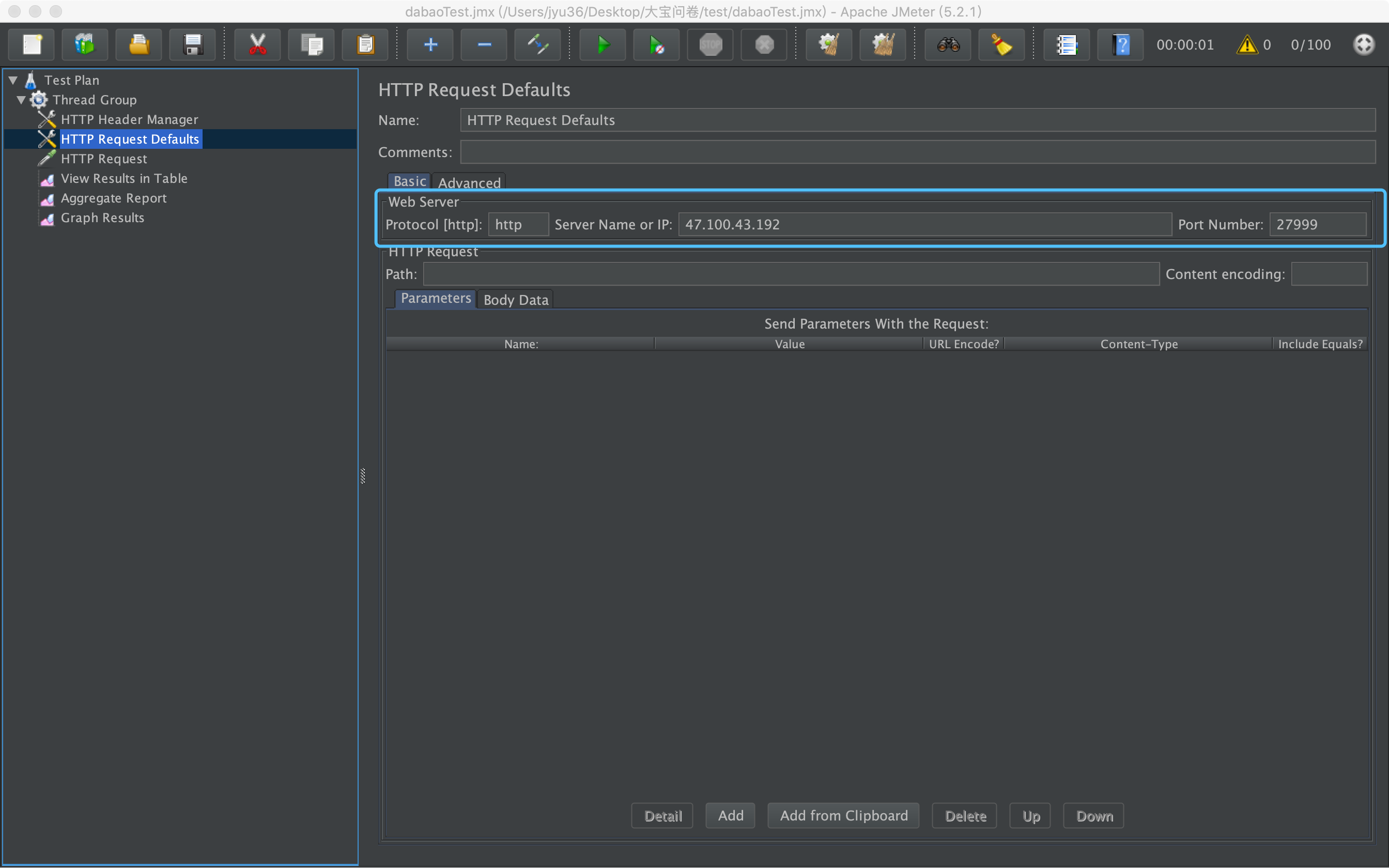
Task: Switch to the Advanced tab
Action: [x=470, y=182]
